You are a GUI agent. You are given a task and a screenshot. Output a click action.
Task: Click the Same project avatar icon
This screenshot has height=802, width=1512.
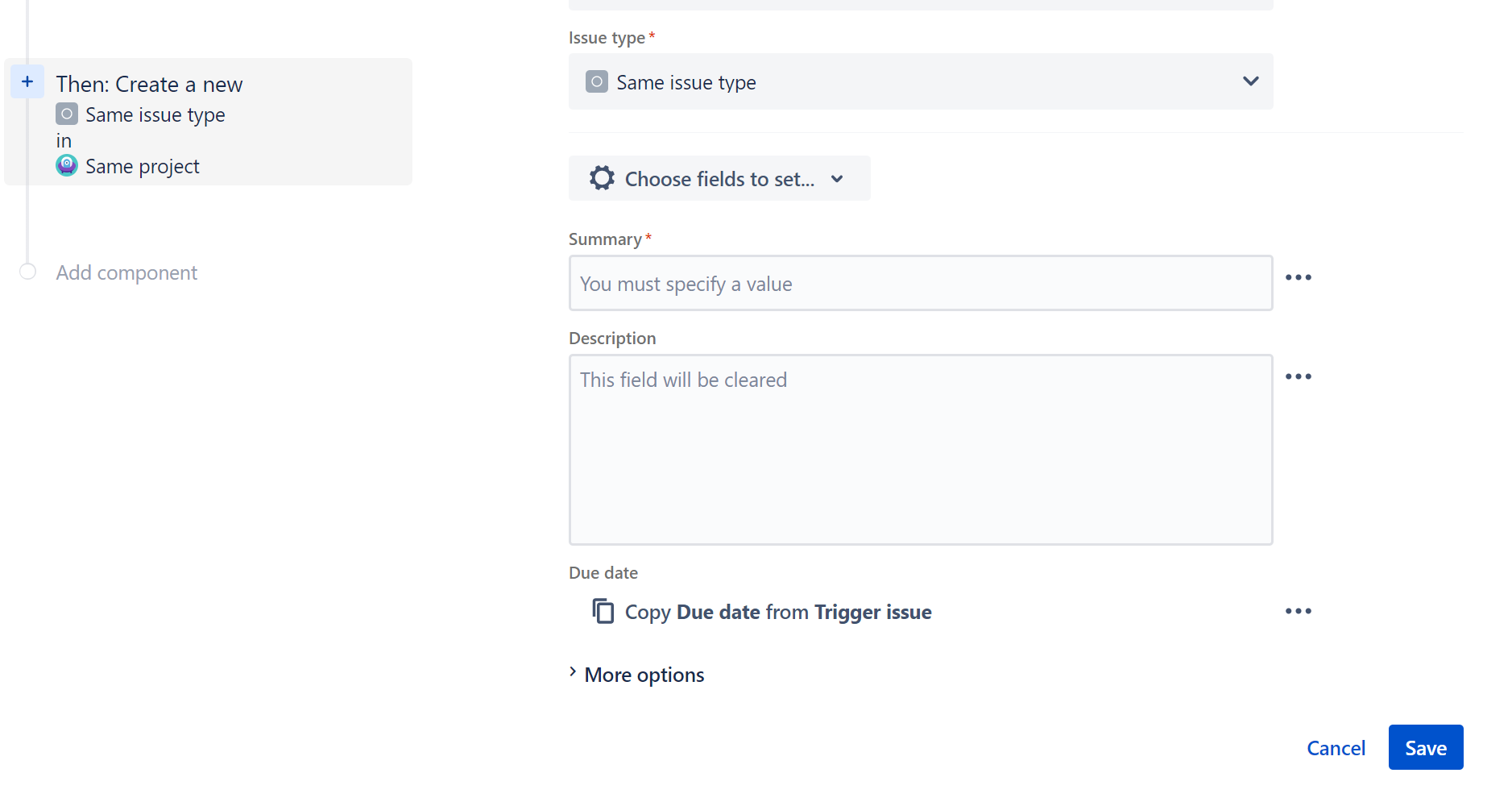coord(66,165)
